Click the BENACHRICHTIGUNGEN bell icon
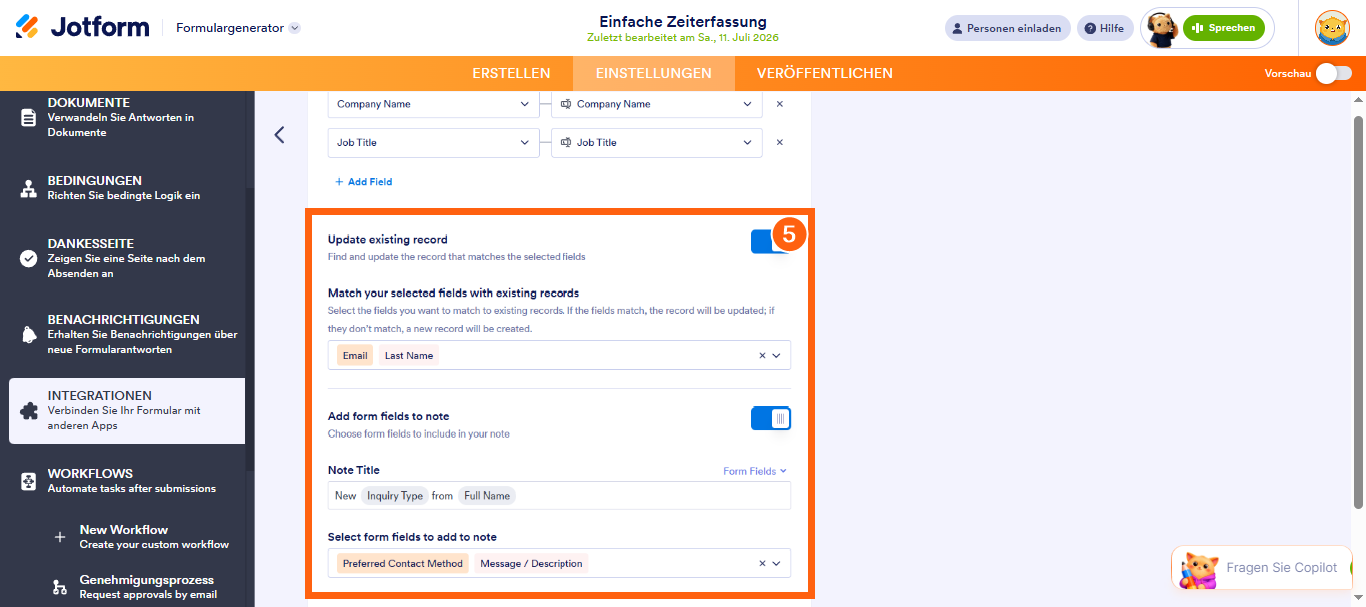 click(x=28, y=335)
